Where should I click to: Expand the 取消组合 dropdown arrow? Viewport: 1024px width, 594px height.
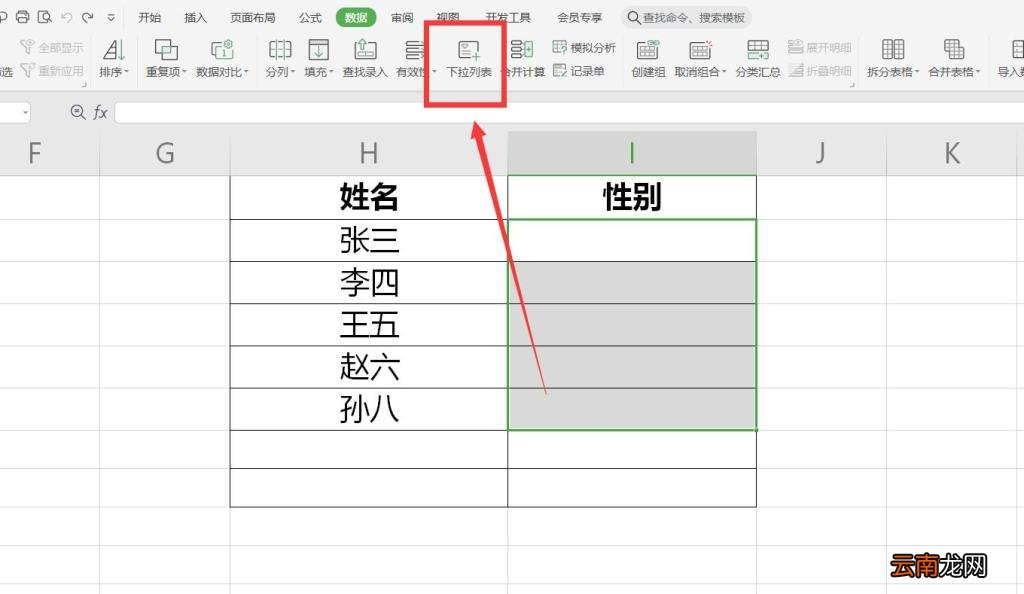pyautogui.click(x=724, y=72)
